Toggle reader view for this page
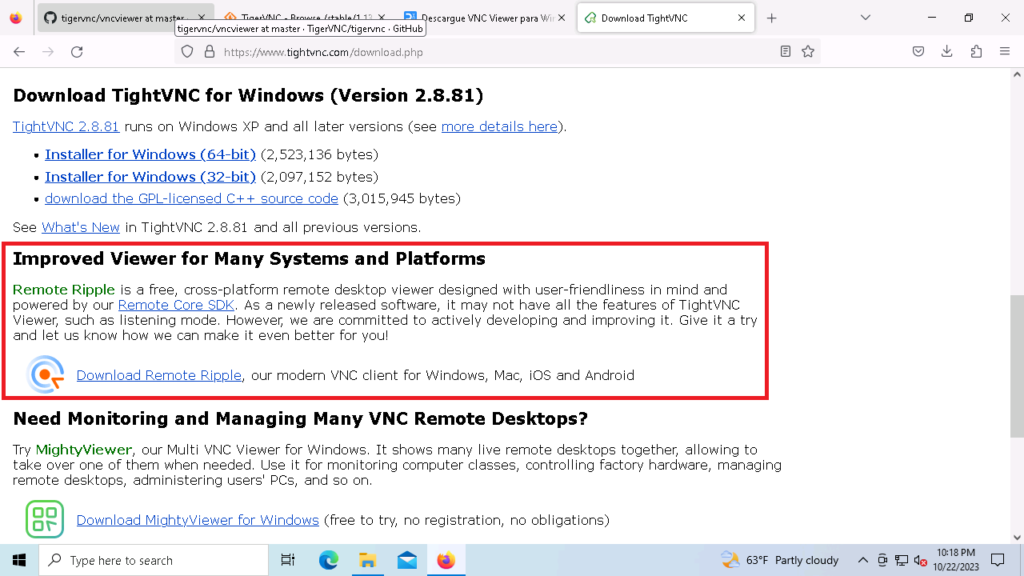 point(785,52)
